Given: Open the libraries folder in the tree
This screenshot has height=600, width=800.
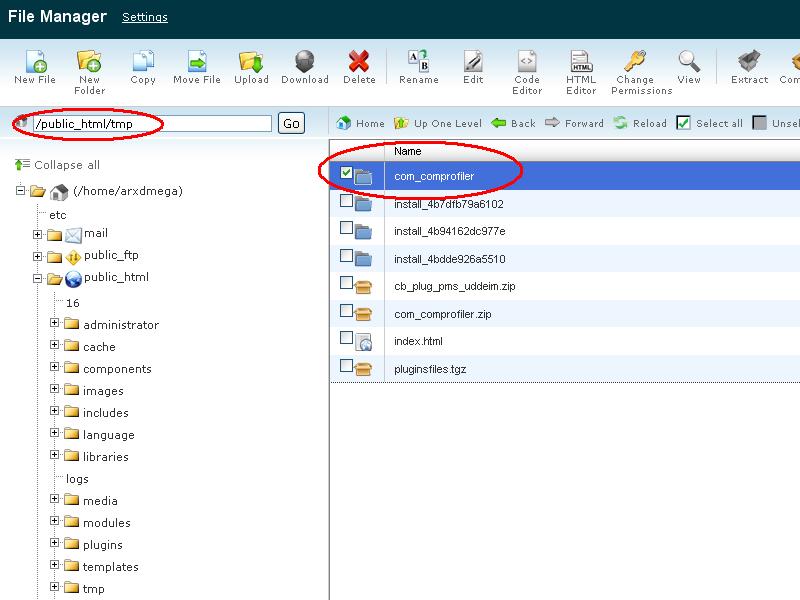Looking at the screenshot, I should (106, 457).
